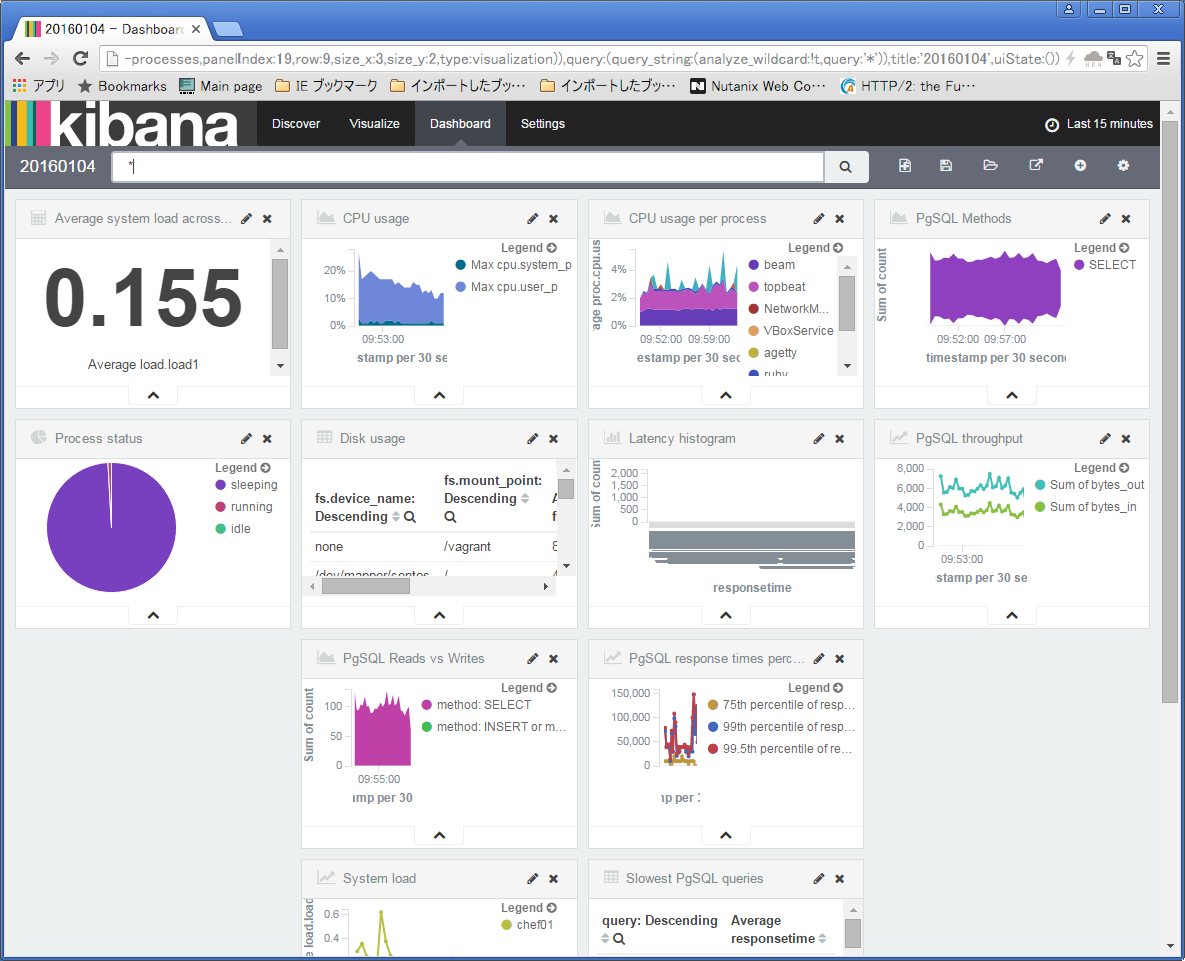
Task: Collapse the Process status Legend
Action: pos(243,468)
